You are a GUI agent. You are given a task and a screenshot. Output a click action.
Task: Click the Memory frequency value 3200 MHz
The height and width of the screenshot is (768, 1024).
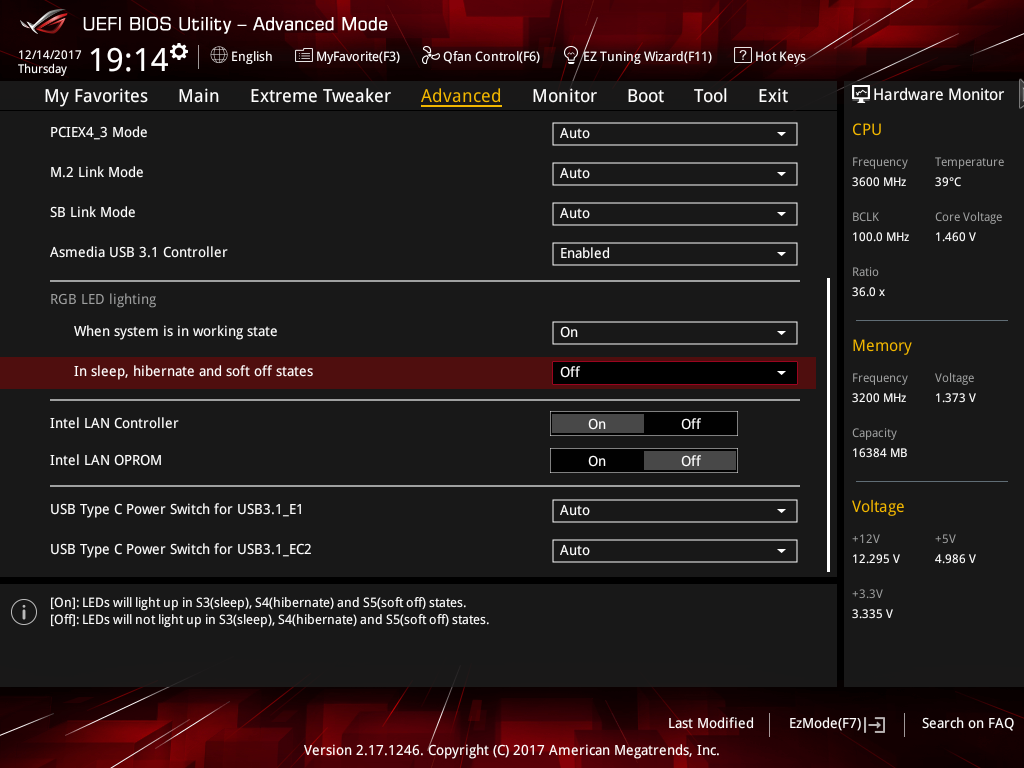point(879,398)
